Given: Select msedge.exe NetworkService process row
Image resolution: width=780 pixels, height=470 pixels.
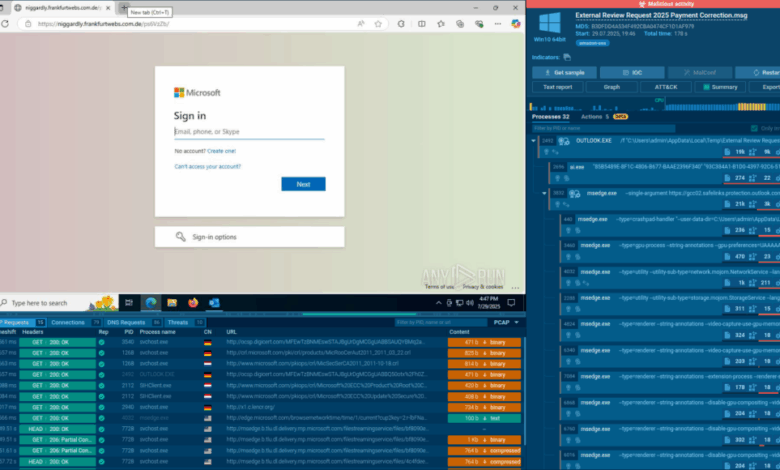Looking at the screenshot, I should click(670, 278).
